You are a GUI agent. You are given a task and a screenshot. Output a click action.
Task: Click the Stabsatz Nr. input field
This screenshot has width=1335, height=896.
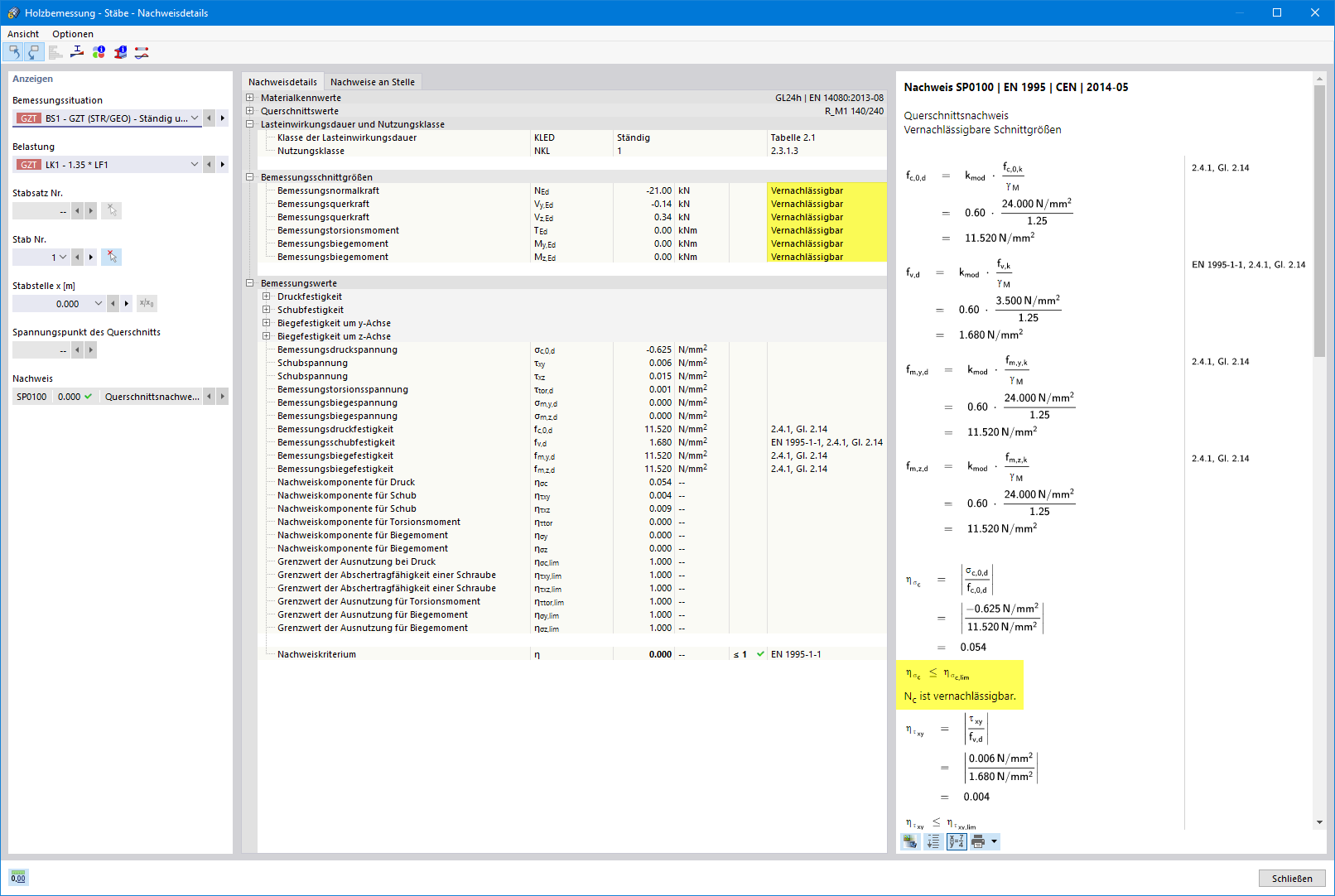click(x=41, y=211)
